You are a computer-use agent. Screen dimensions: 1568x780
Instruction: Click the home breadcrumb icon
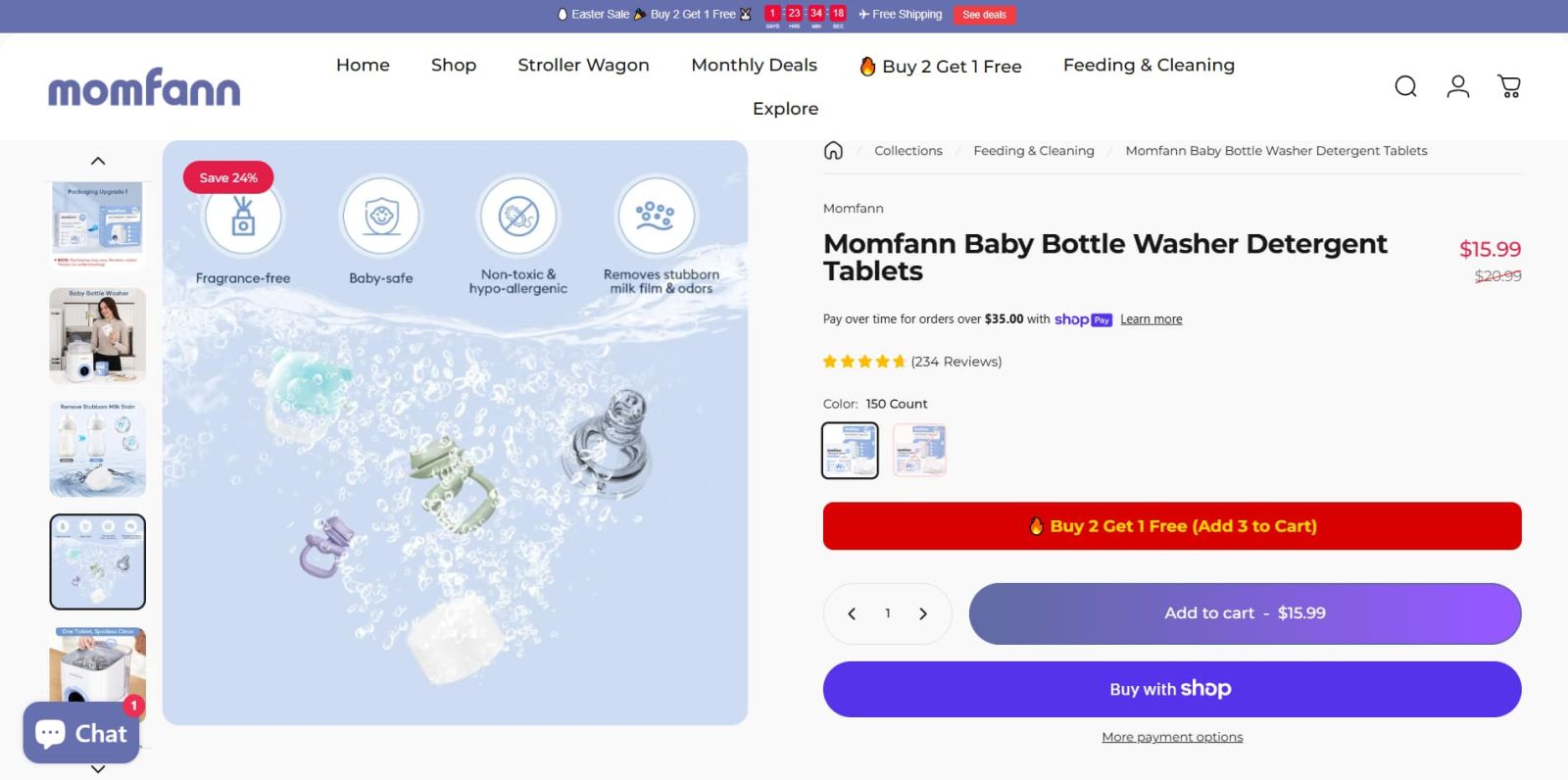point(834,150)
